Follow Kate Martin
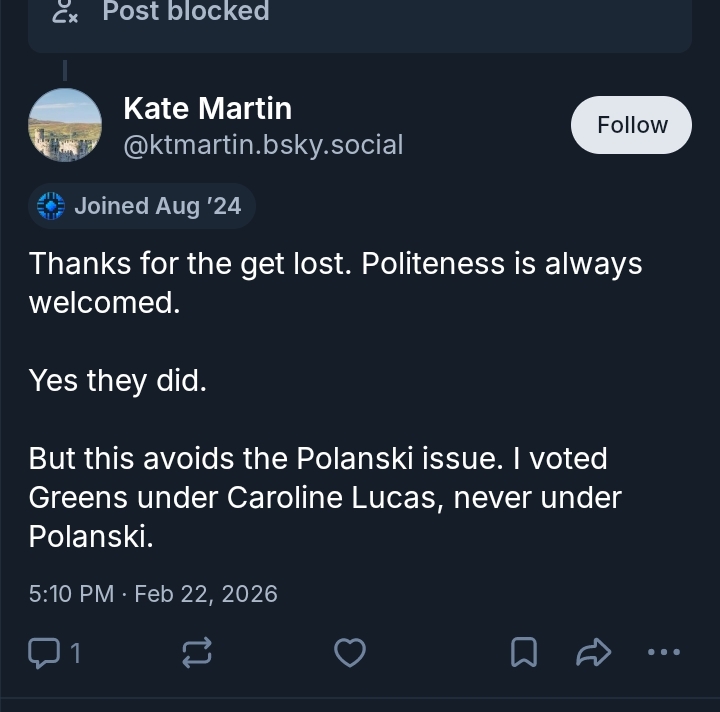 631,125
